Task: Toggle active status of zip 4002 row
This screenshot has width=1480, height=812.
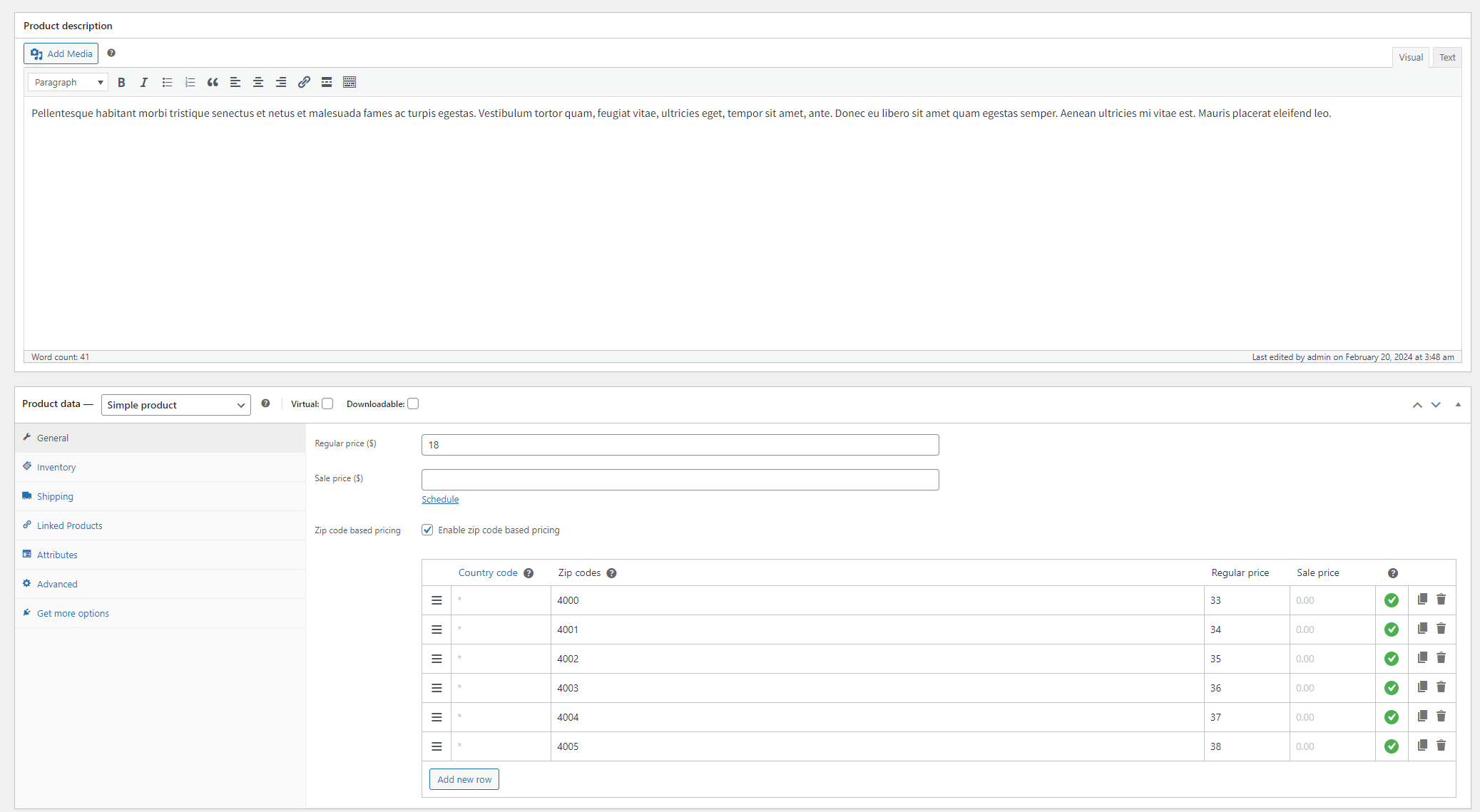Action: [x=1392, y=659]
